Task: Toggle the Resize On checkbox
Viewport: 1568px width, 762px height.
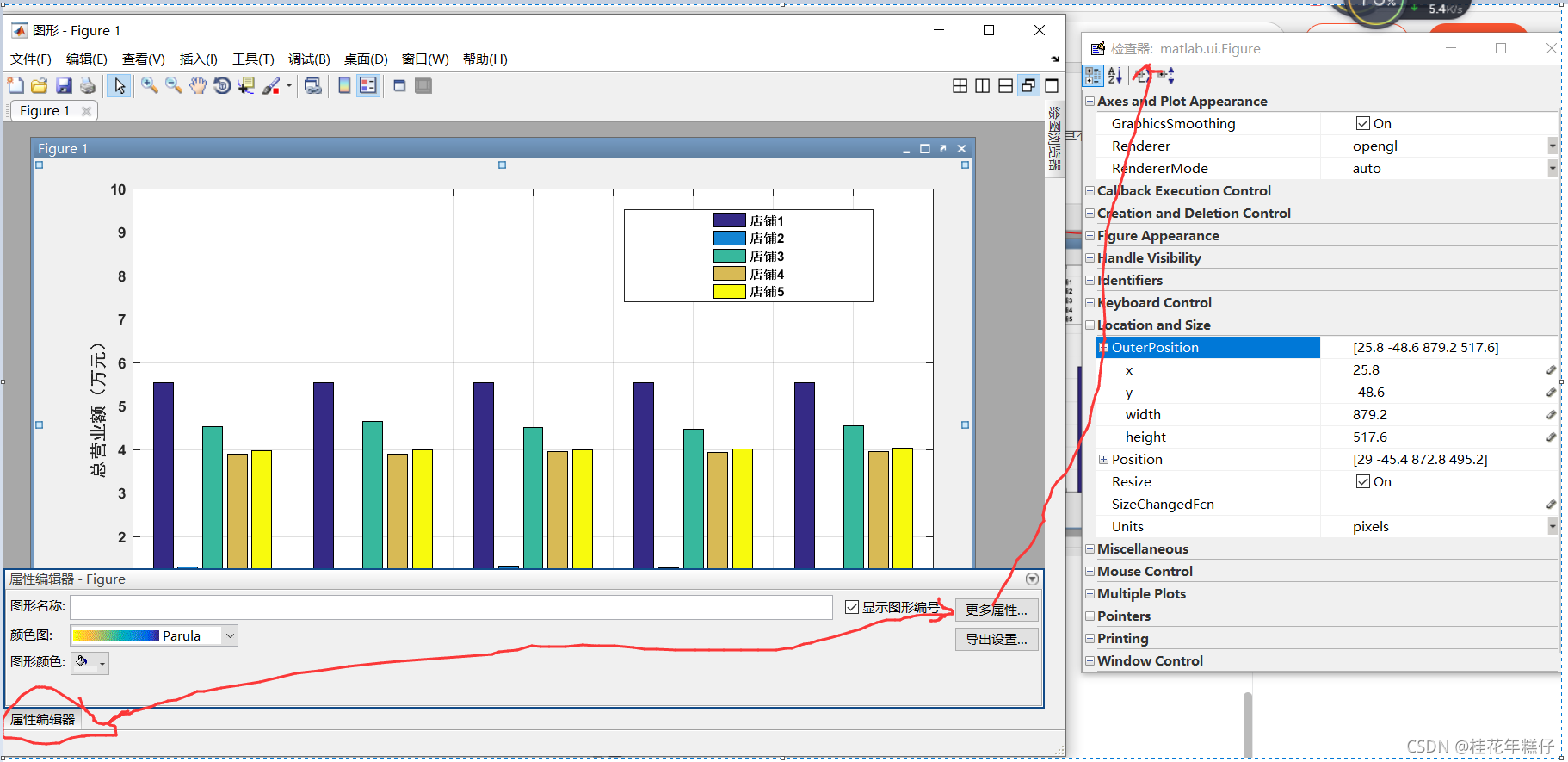Action: click(x=1363, y=481)
